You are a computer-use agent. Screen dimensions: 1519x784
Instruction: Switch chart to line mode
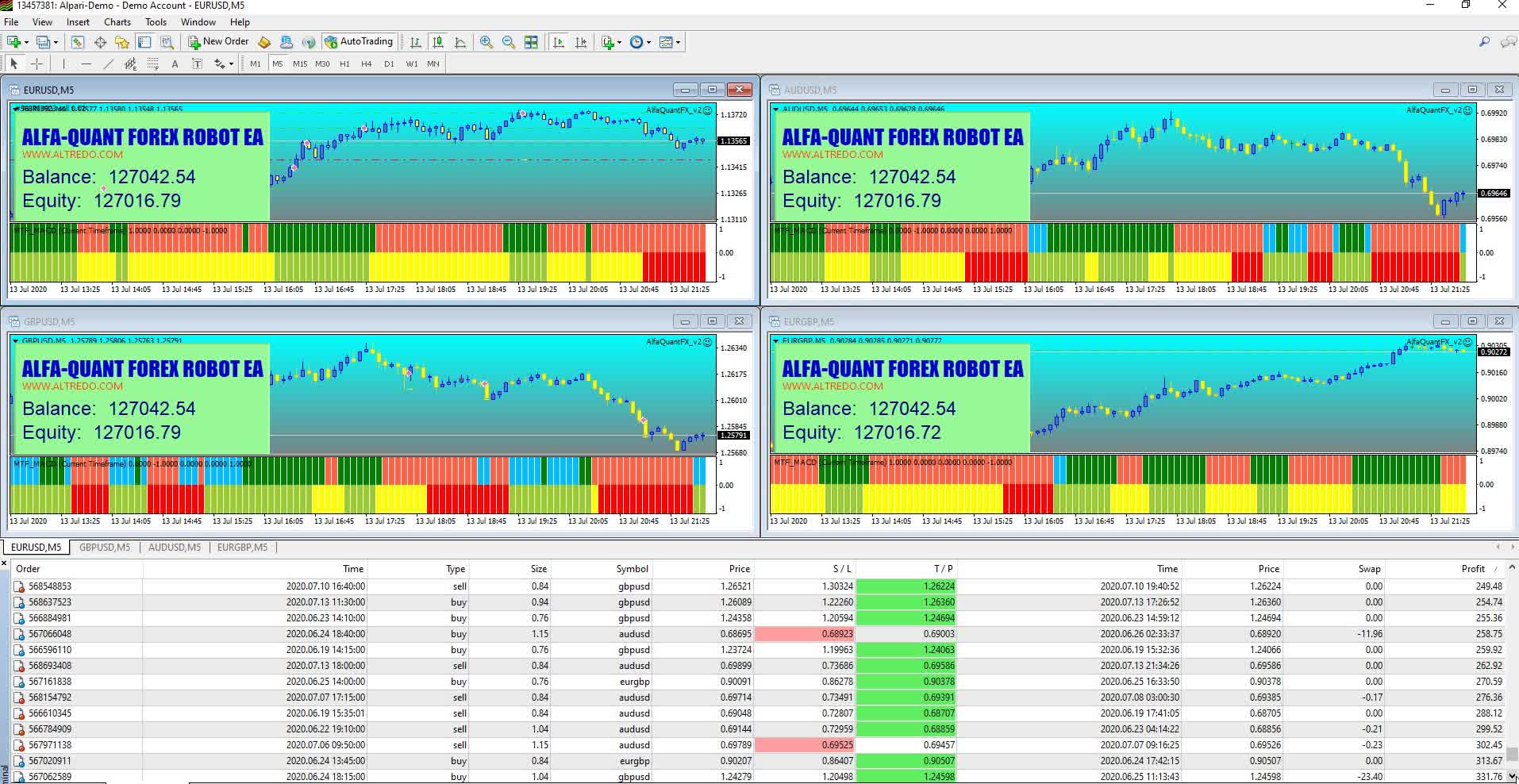[x=460, y=42]
